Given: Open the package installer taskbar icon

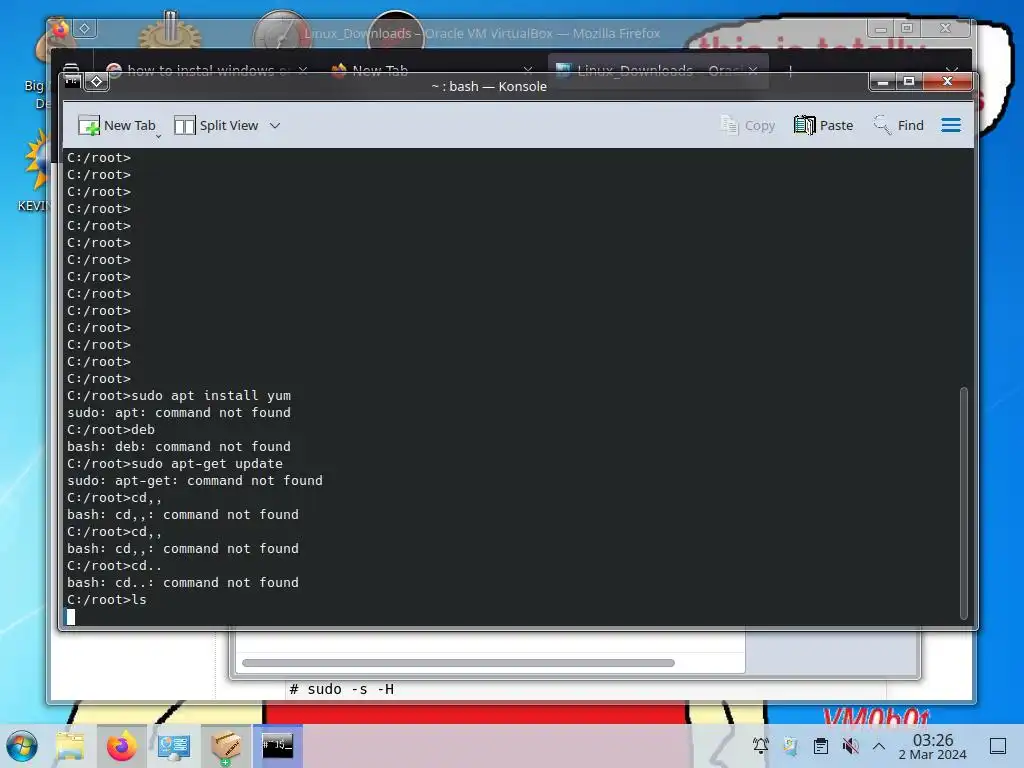Looking at the screenshot, I should [x=225, y=746].
